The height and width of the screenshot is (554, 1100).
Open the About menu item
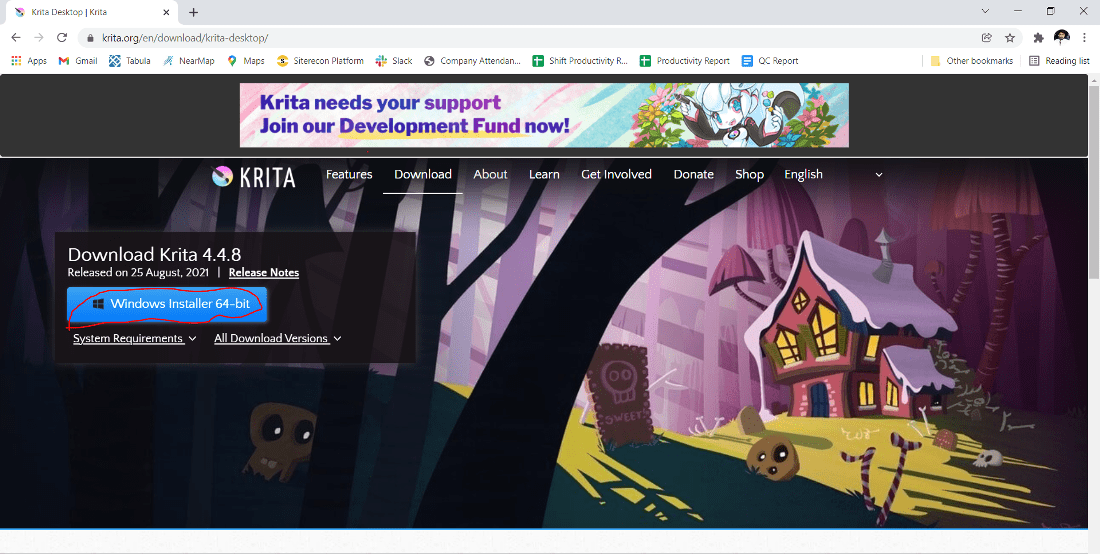(490, 175)
